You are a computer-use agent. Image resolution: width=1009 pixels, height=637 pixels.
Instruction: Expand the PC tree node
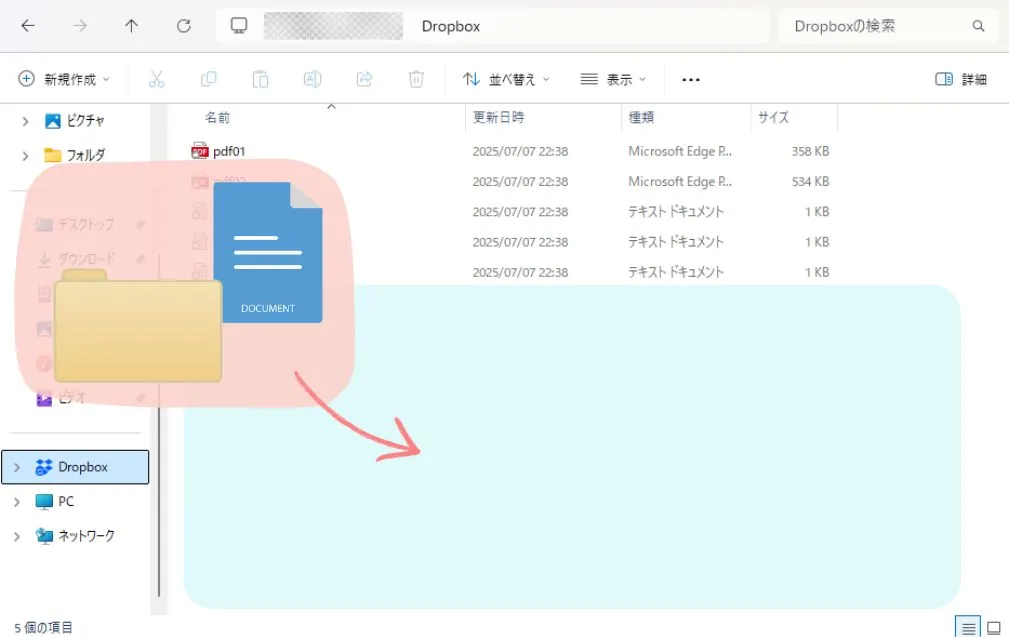coord(17,501)
